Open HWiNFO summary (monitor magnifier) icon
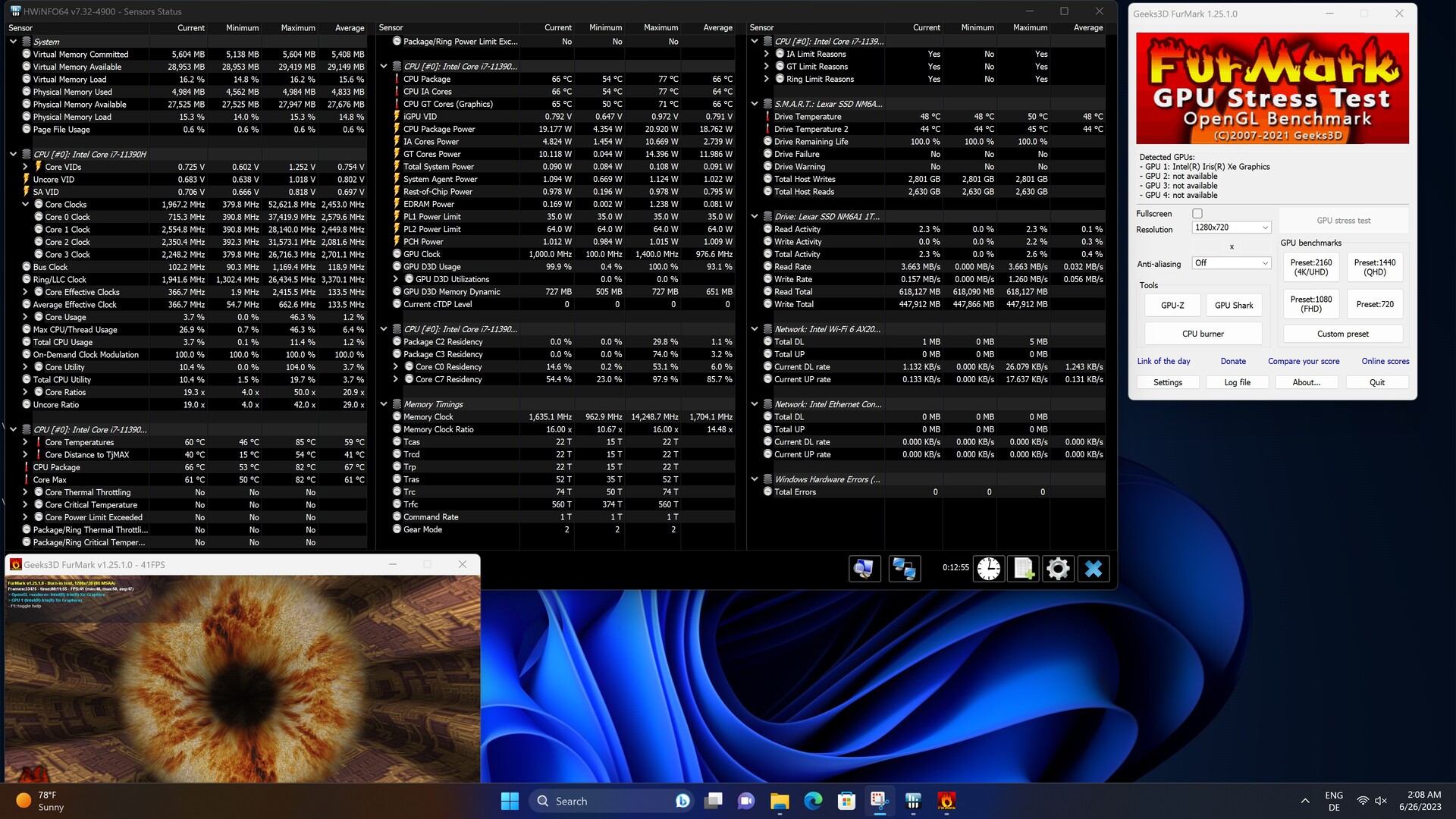The width and height of the screenshot is (1456, 819). coord(864,569)
